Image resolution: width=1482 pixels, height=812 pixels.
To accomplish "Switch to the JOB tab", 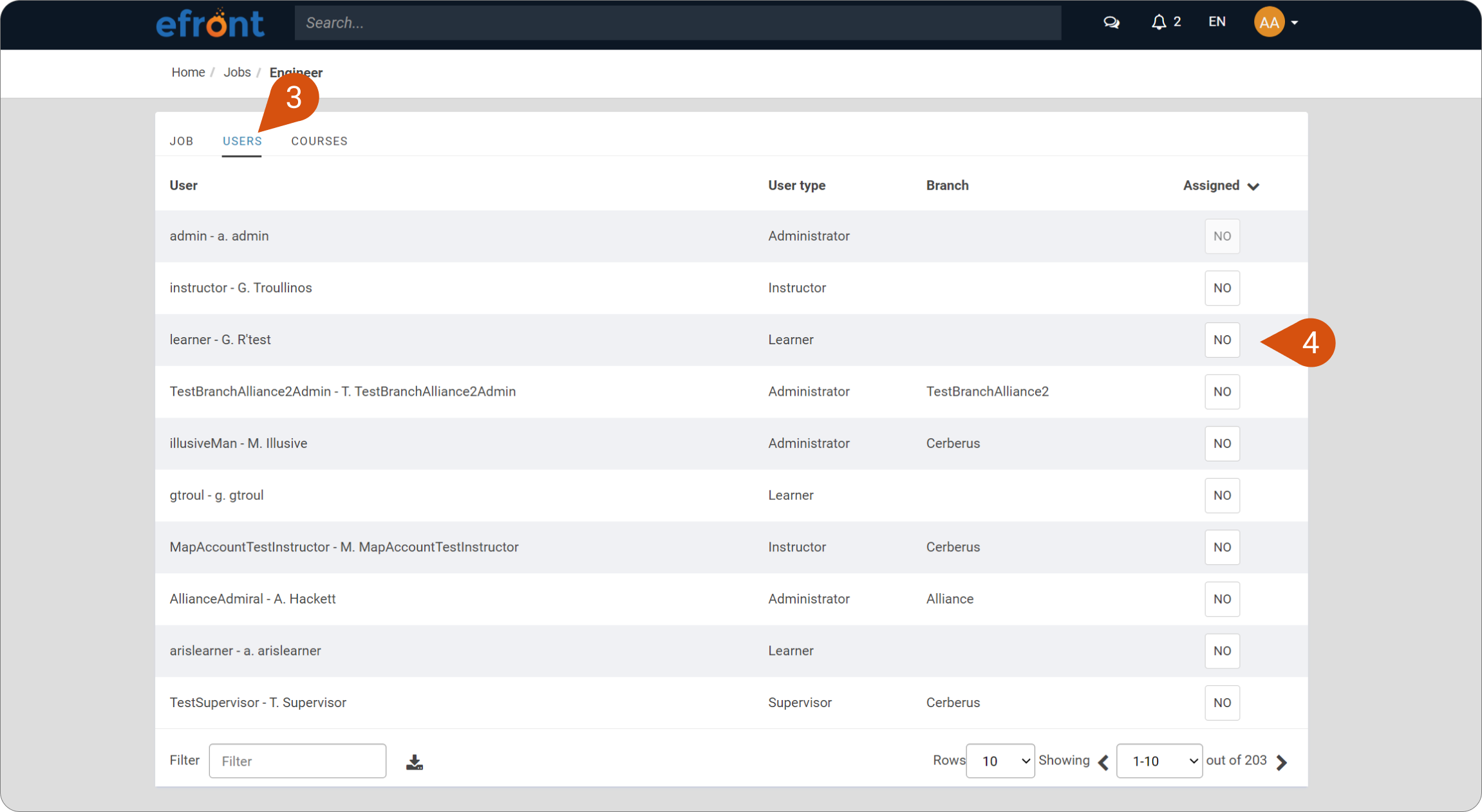I will pos(182,141).
